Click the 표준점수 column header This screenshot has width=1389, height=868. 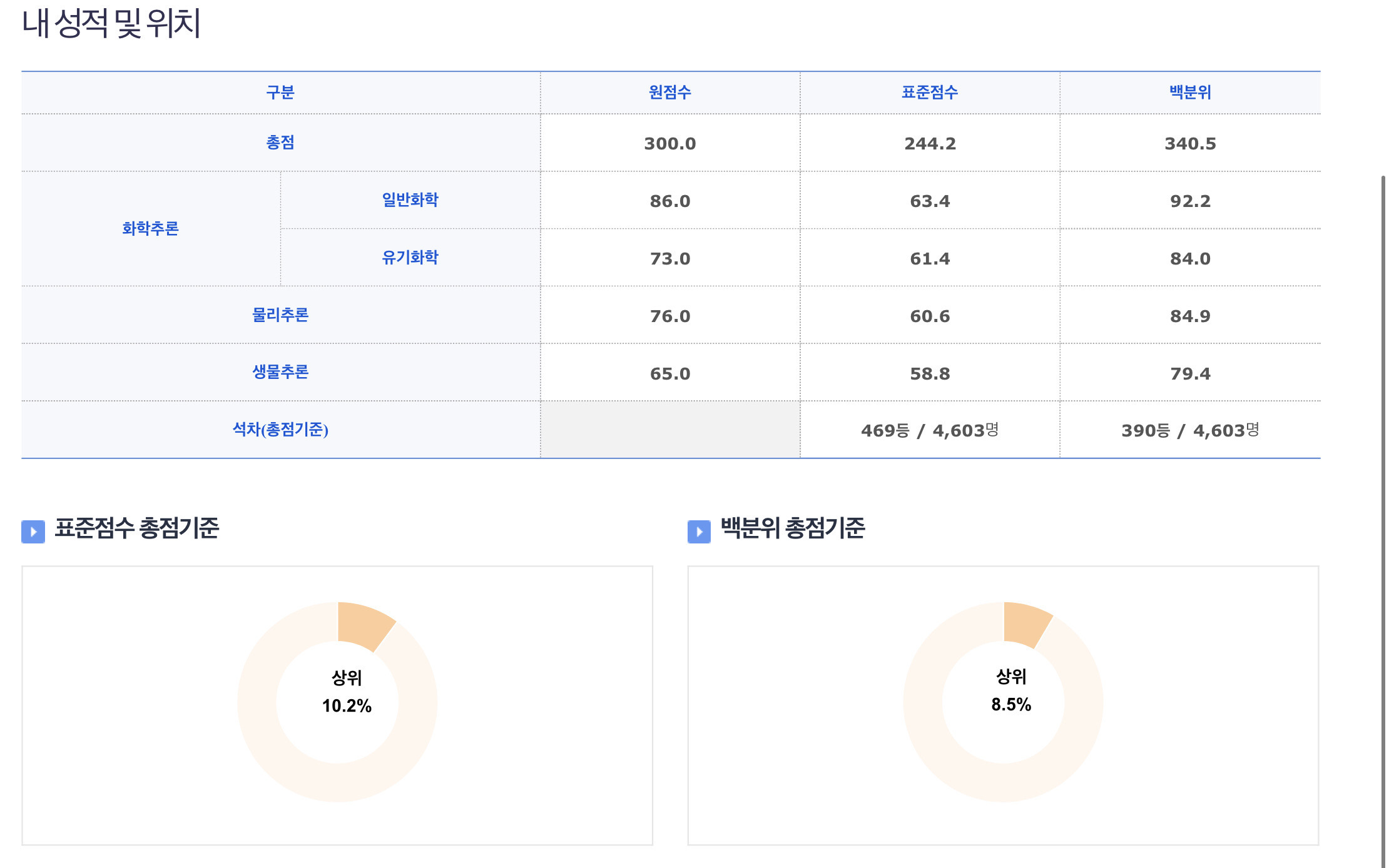[930, 93]
